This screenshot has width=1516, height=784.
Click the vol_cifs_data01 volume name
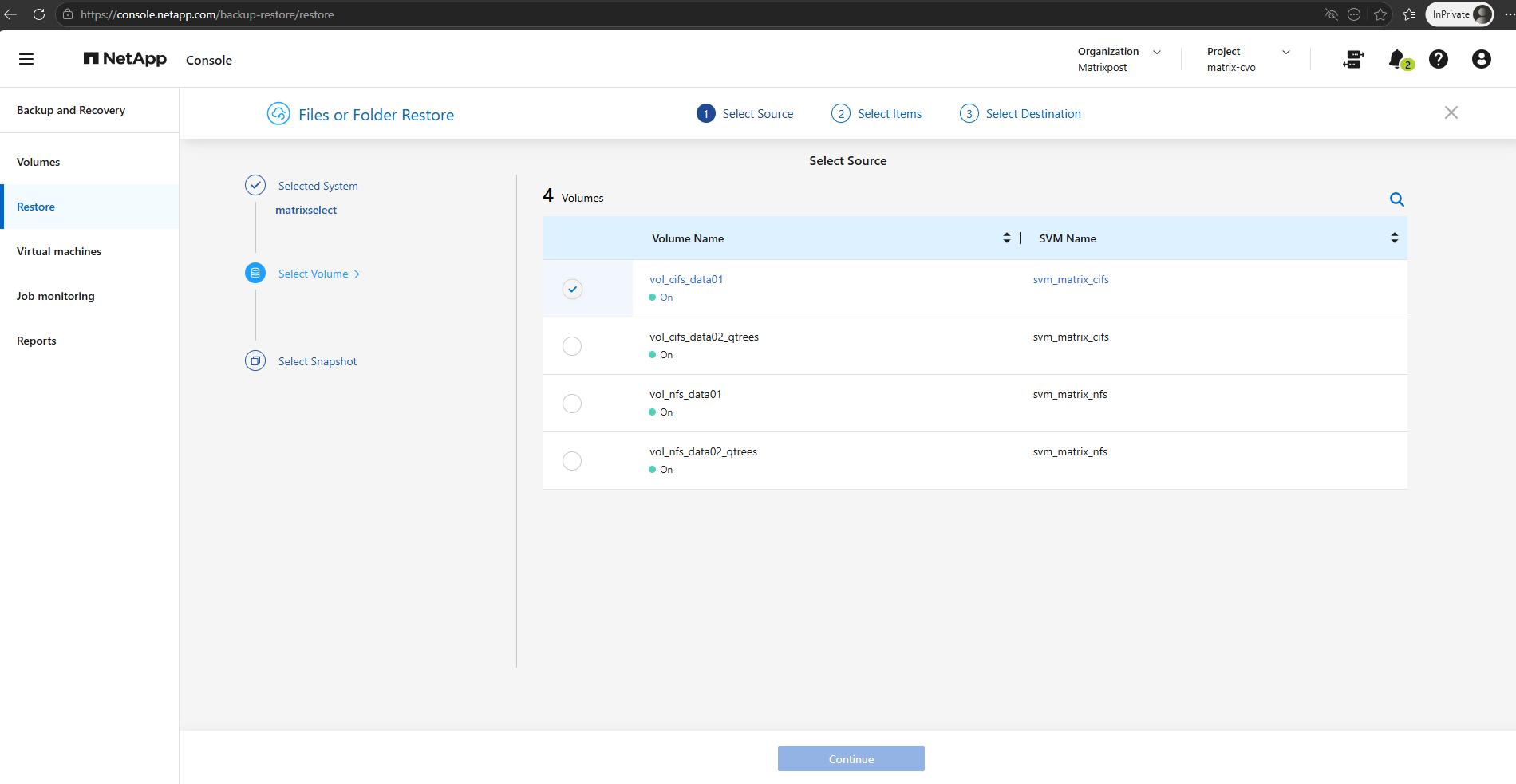point(686,279)
